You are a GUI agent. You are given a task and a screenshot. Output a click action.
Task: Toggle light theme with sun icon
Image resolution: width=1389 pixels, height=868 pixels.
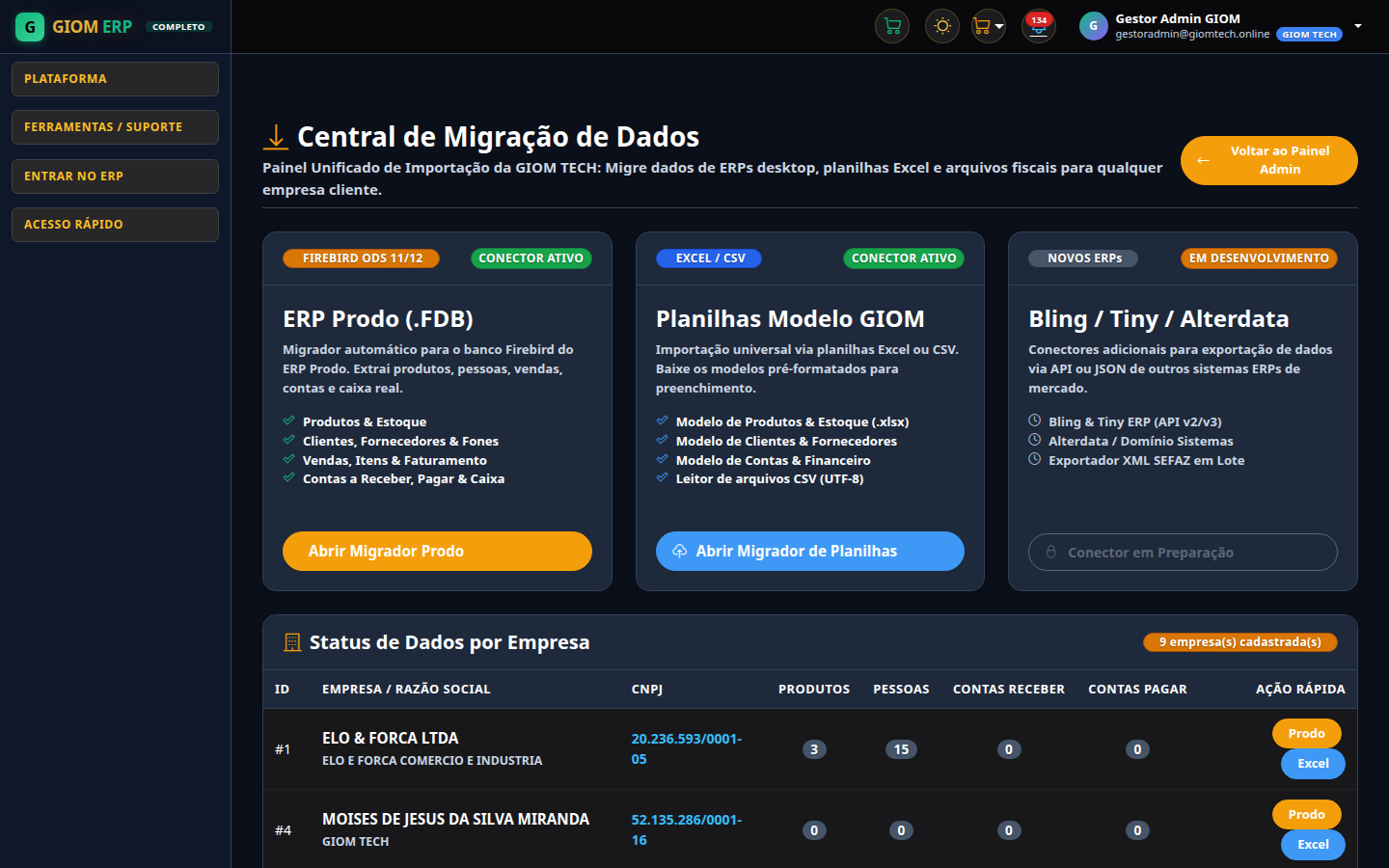(942, 26)
